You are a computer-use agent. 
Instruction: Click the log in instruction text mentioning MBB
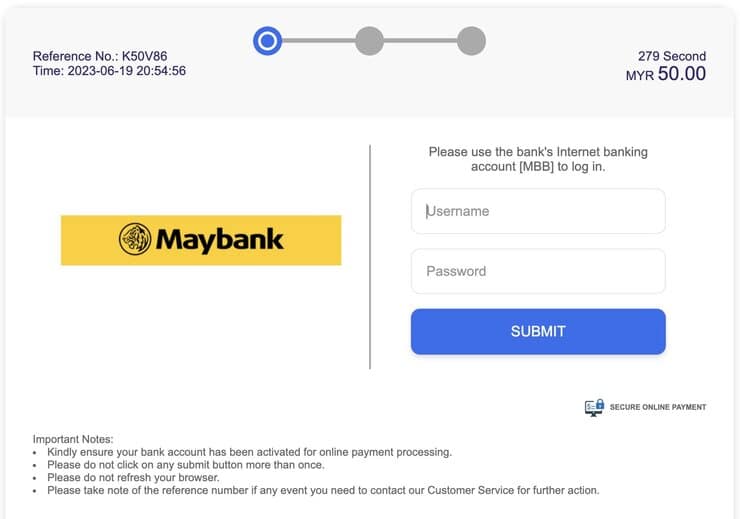[x=538, y=159]
